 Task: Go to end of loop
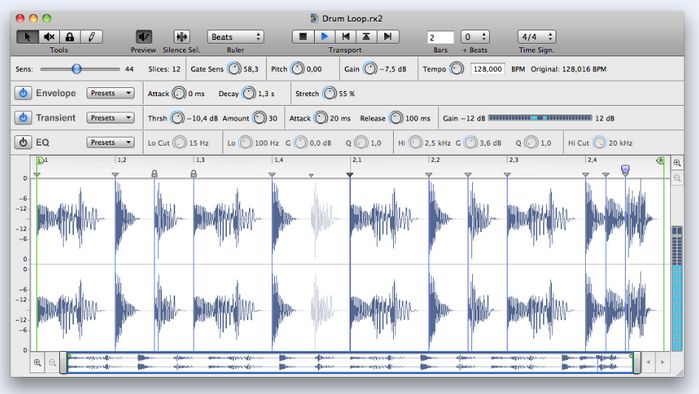point(388,37)
